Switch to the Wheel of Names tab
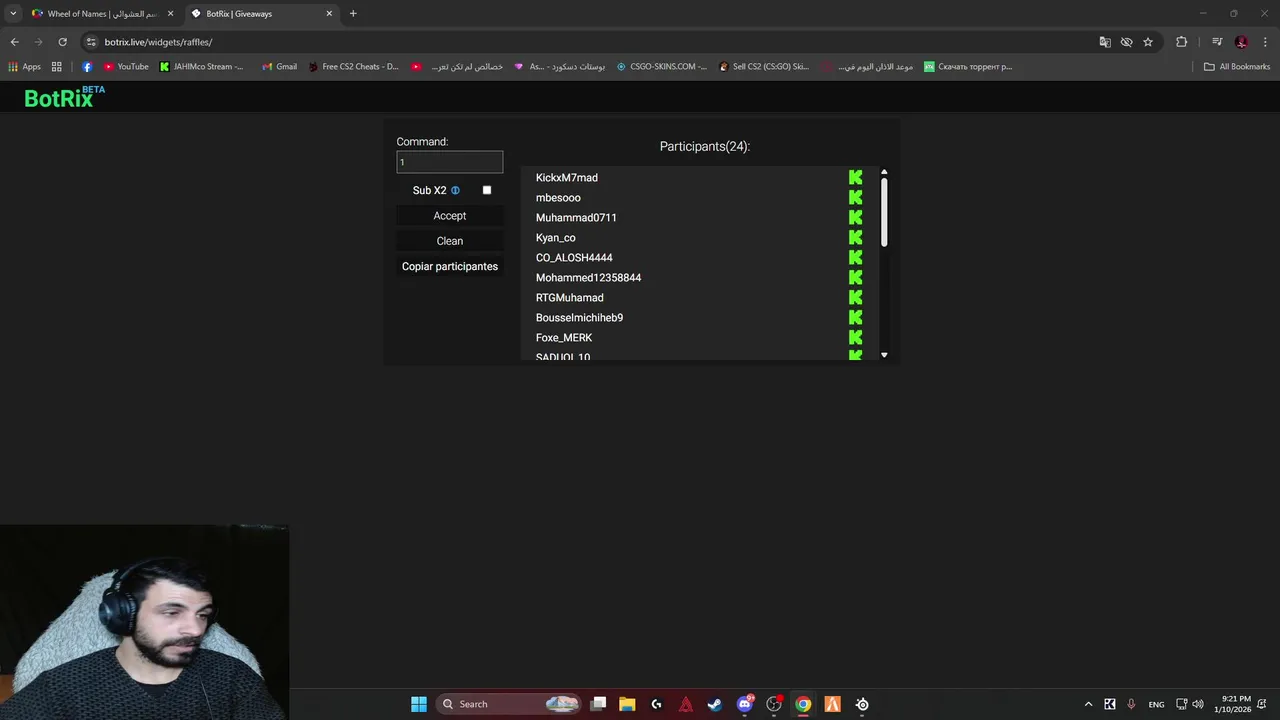This screenshot has width=1280, height=720. 101,14
